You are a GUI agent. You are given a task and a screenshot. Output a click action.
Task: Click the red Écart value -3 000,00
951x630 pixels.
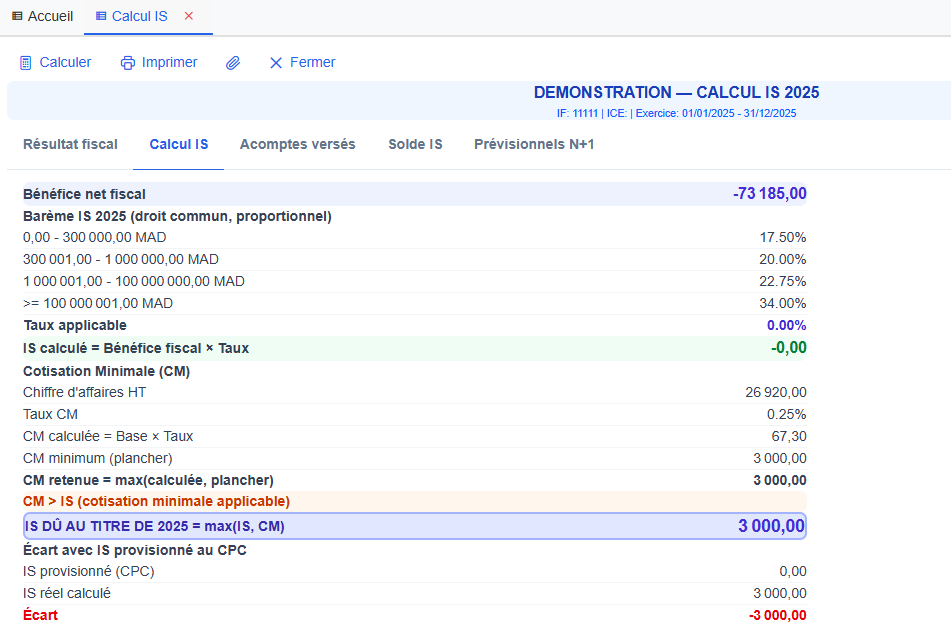coord(777,615)
